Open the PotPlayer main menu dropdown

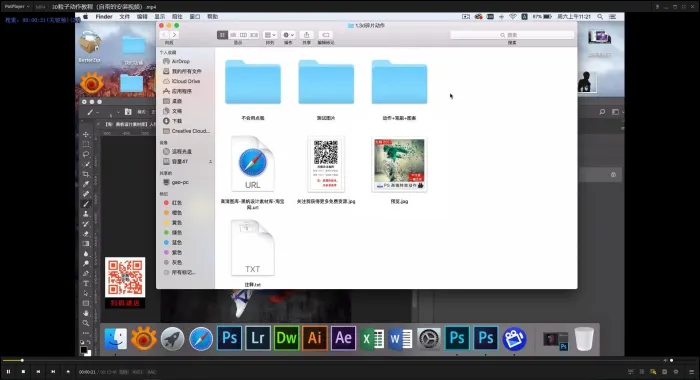point(17,7)
